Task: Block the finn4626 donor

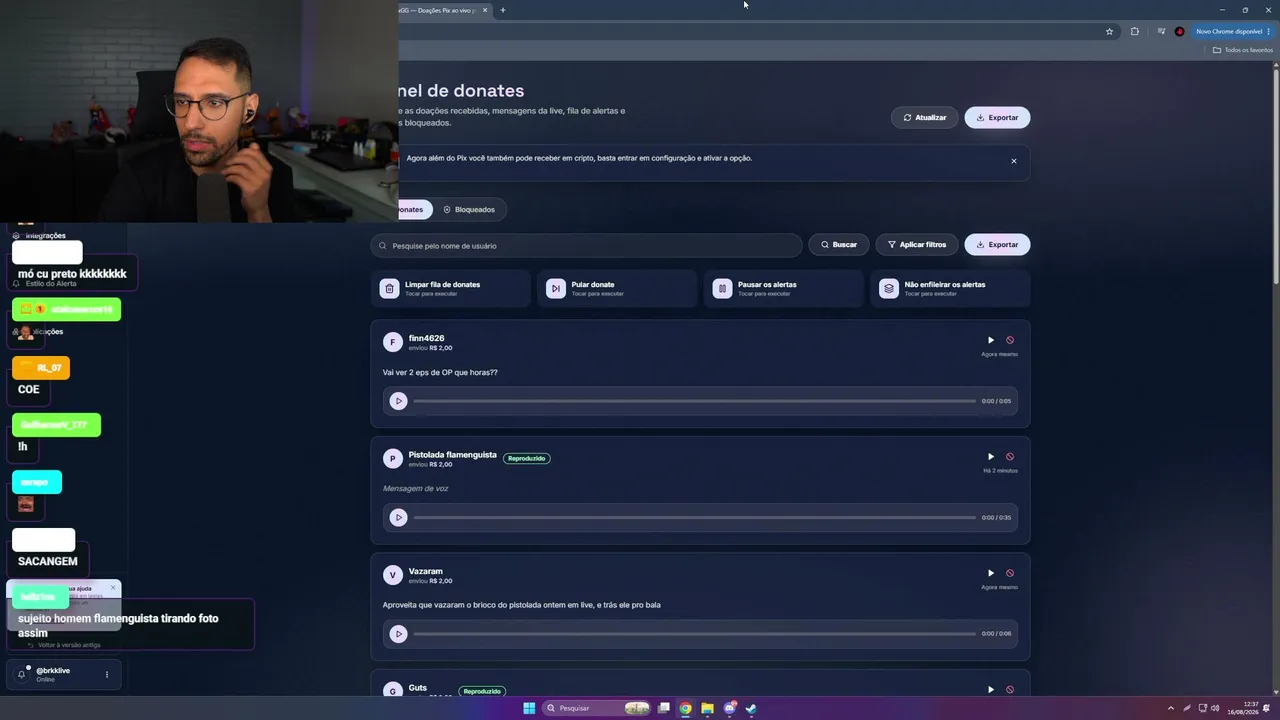Action: coord(1010,340)
